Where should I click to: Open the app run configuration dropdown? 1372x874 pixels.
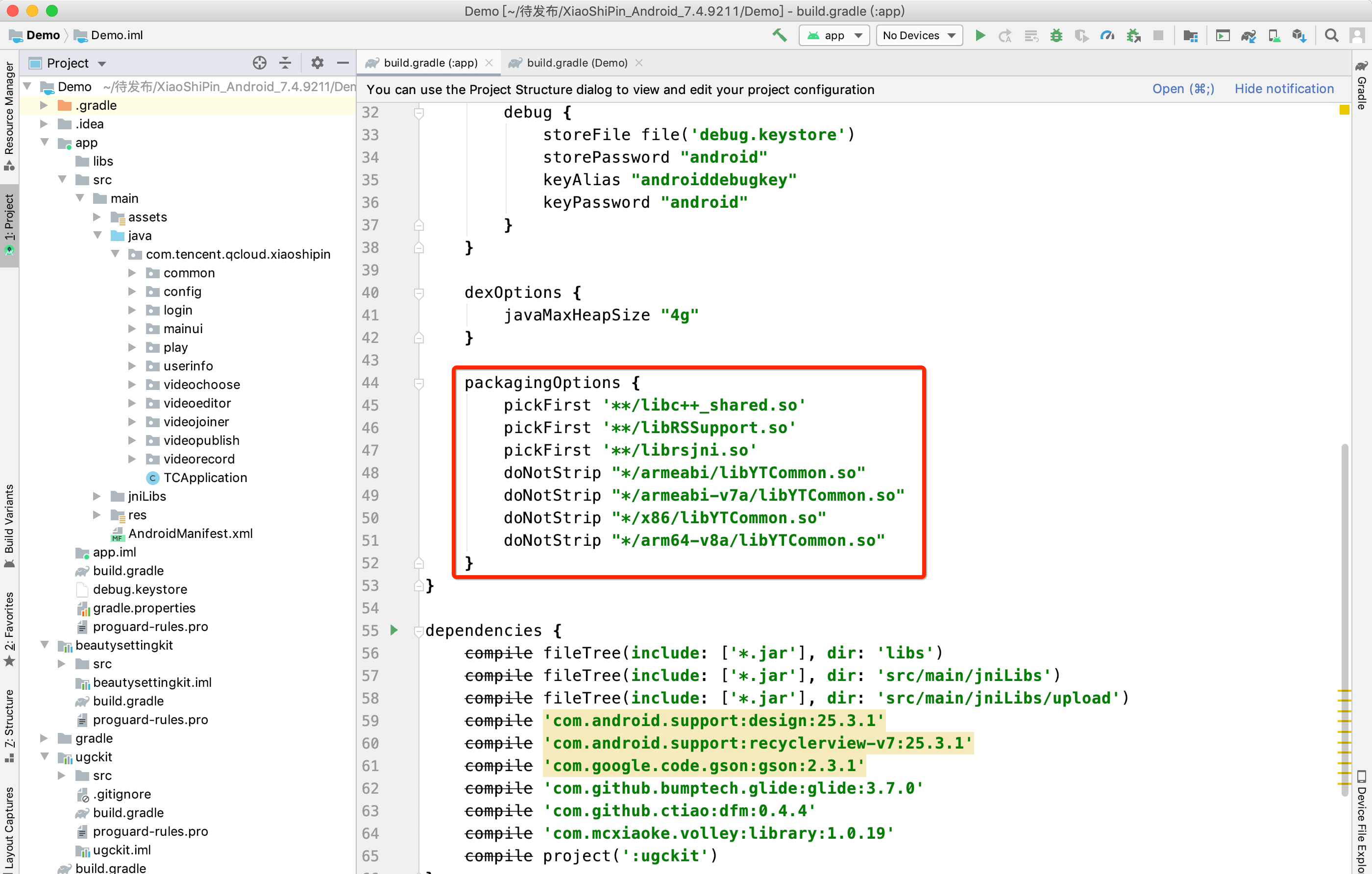834,35
